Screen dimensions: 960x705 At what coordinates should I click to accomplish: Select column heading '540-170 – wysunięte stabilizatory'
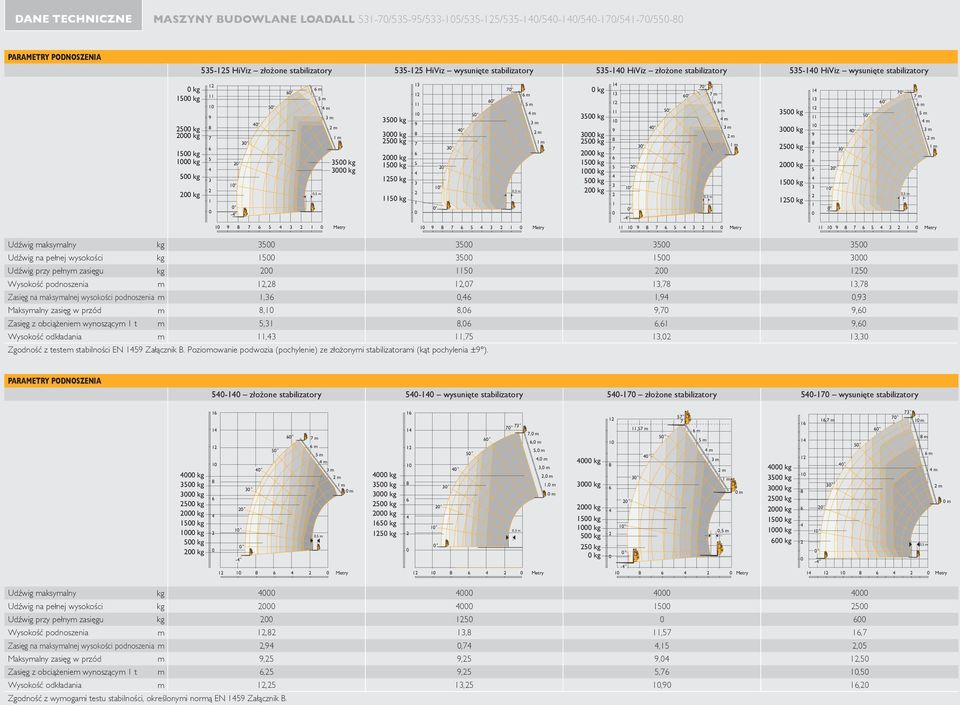coord(859,394)
